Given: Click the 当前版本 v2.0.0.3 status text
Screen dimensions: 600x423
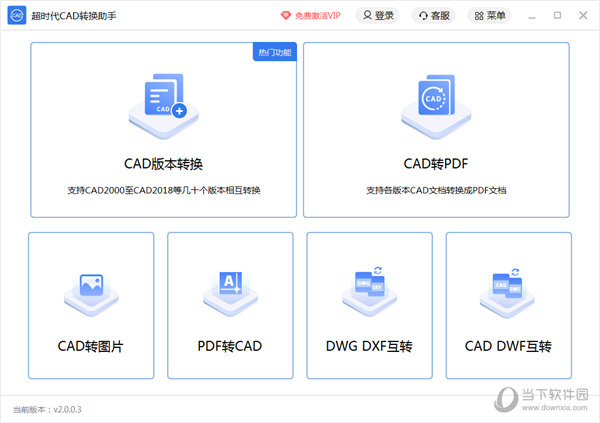Looking at the screenshot, I should click(47, 410).
